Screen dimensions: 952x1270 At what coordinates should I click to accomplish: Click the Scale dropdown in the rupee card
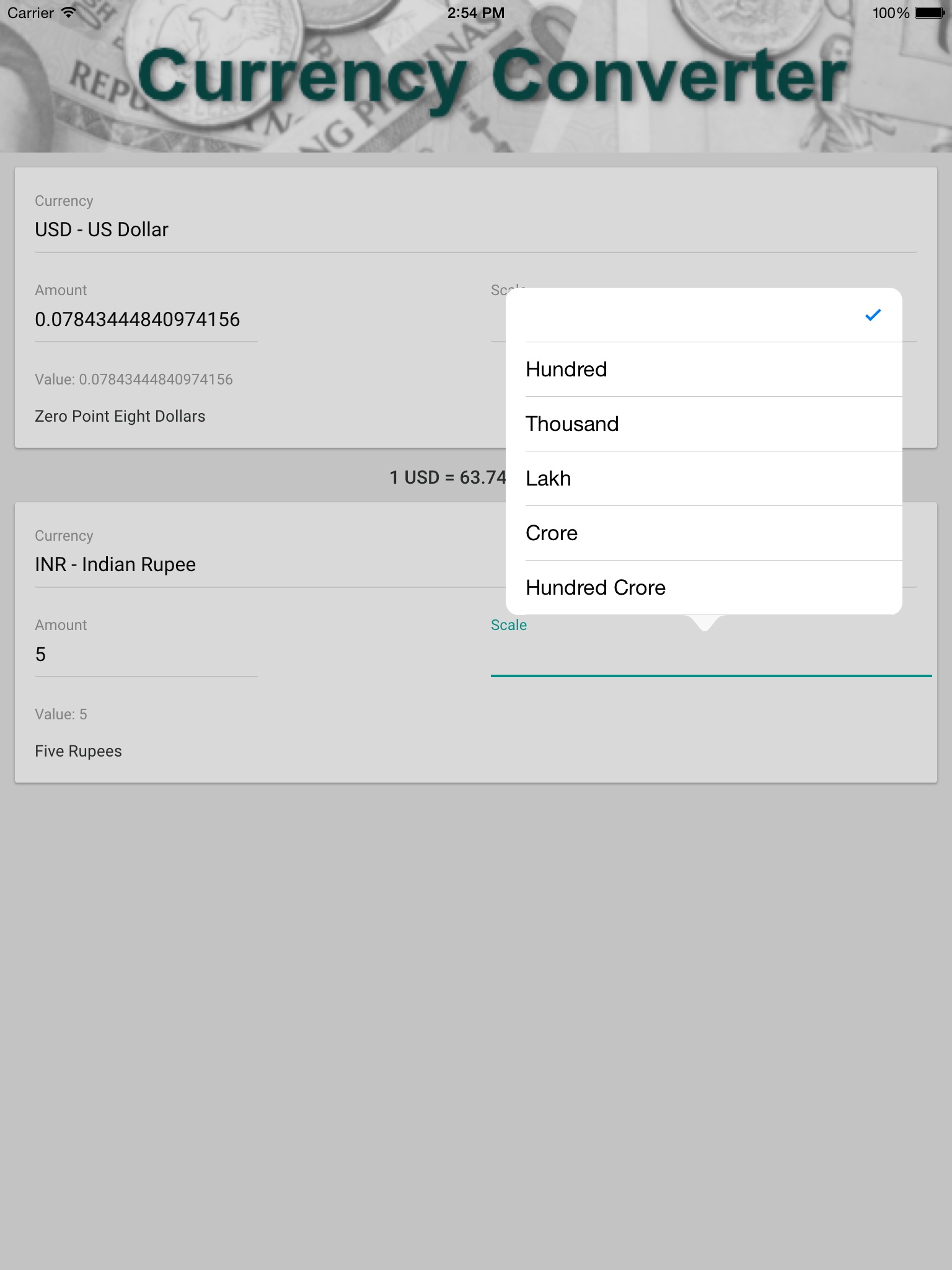click(x=710, y=655)
